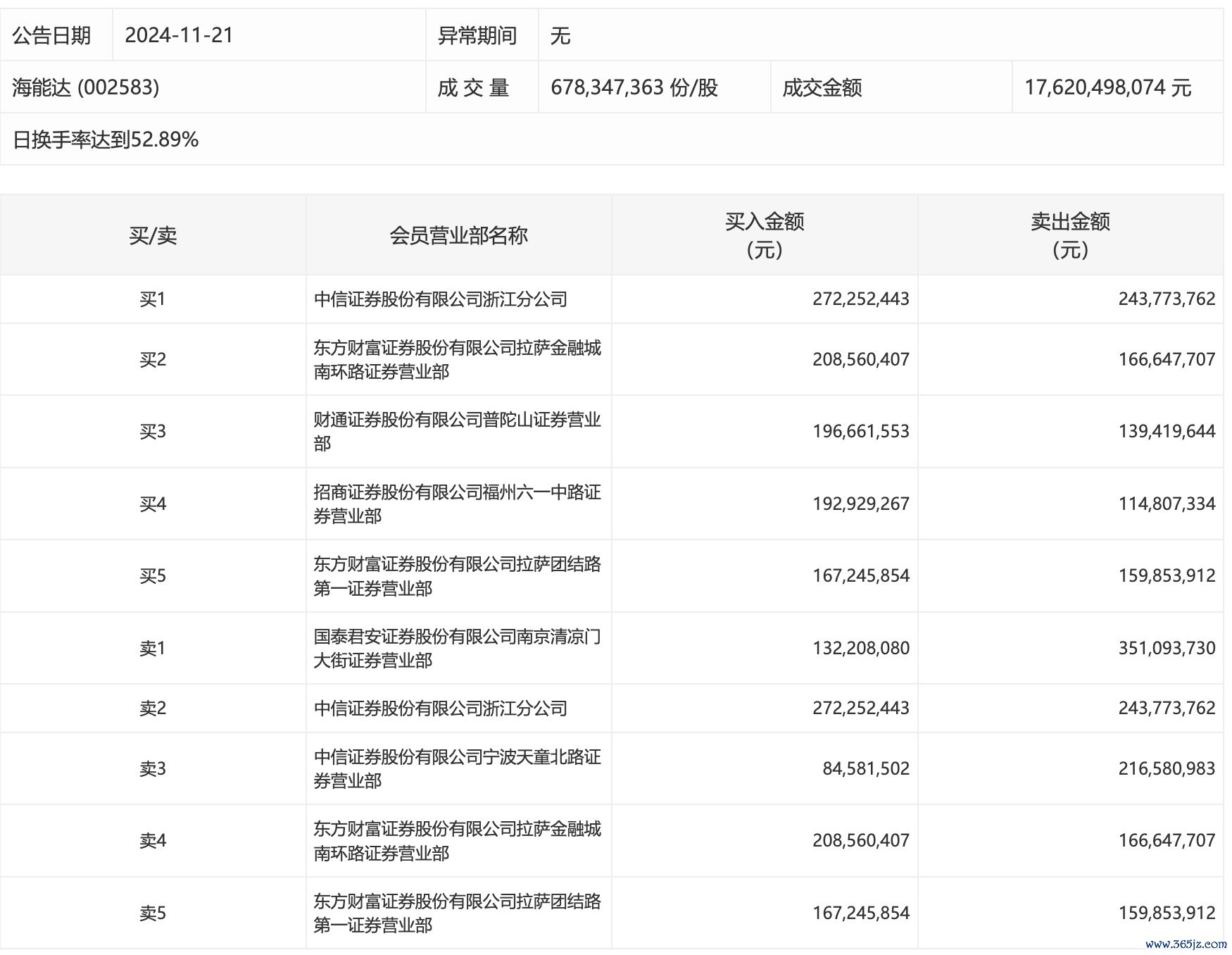Click 东方财富拉萨团结路第一 name in 买5 row
1232x955 pixels.
point(458,575)
